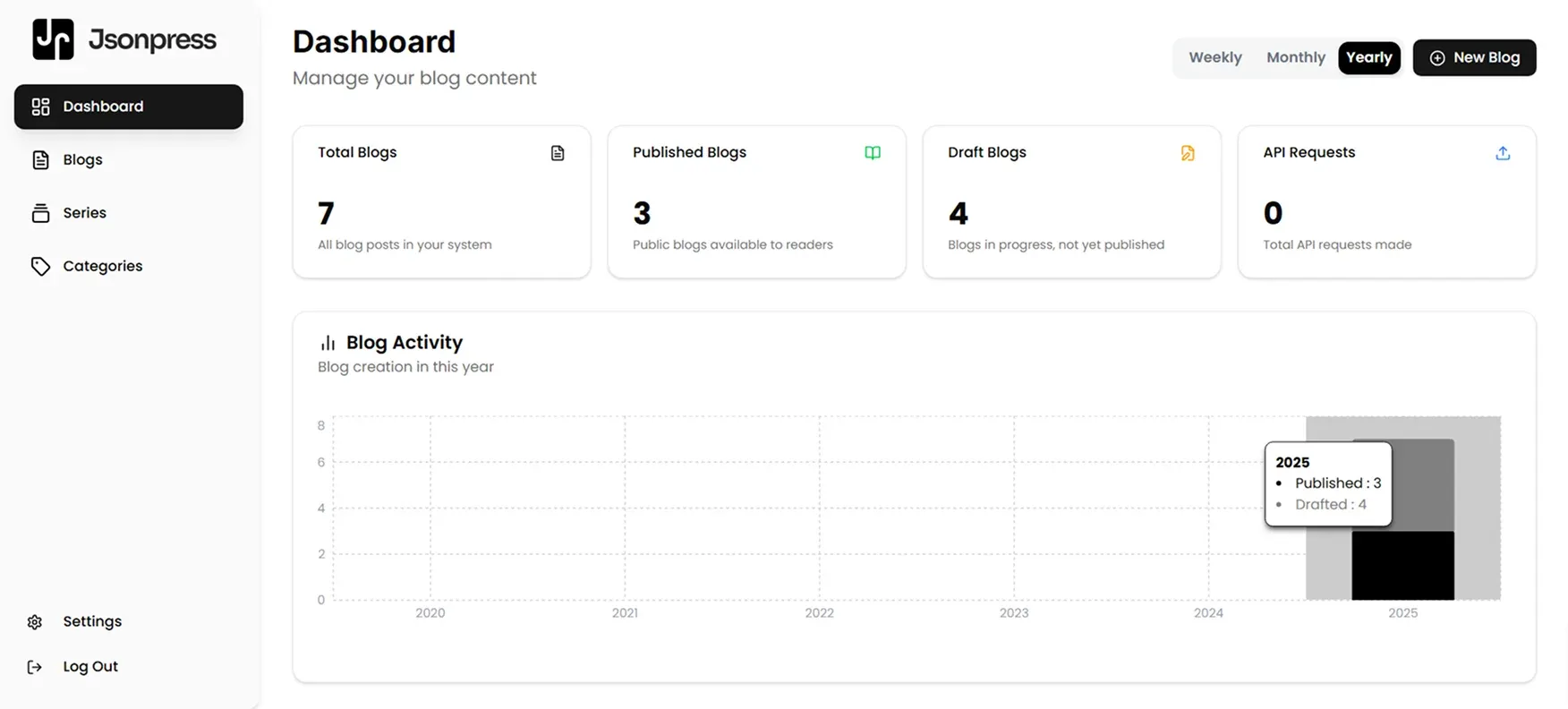Click the black Published bar for 2025
The image size is (1568, 709).
pos(1402,566)
